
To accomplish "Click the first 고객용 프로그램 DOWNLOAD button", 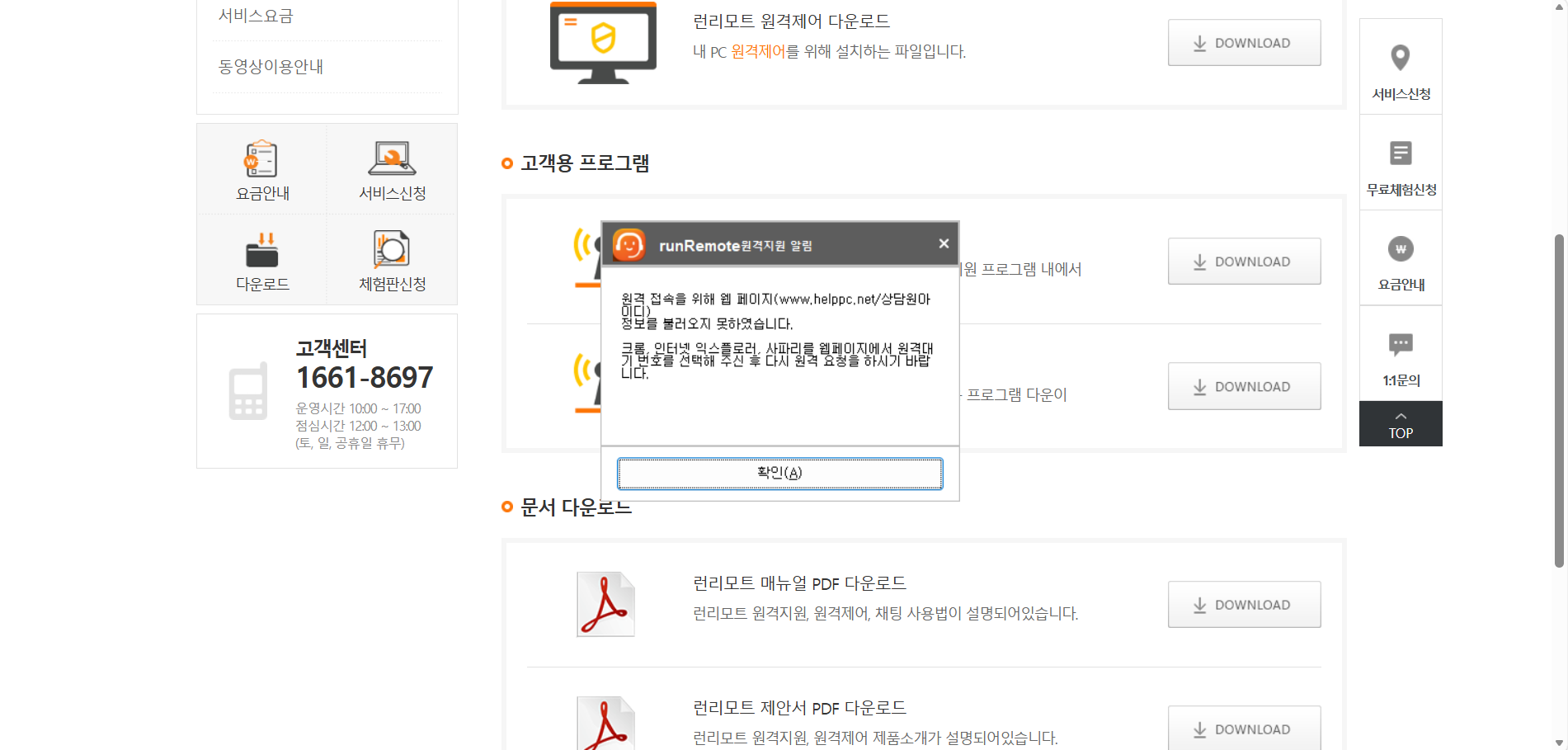I will pyautogui.click(x=1244, y=262).
